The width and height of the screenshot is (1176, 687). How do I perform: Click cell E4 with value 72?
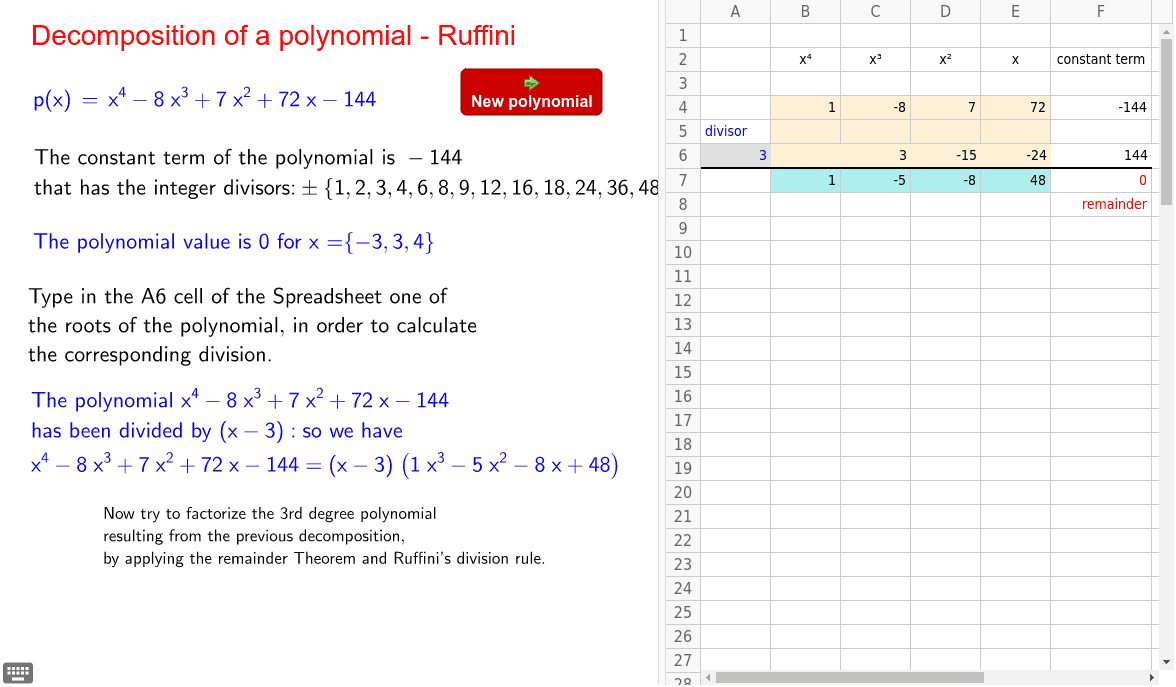(1015, 107)
